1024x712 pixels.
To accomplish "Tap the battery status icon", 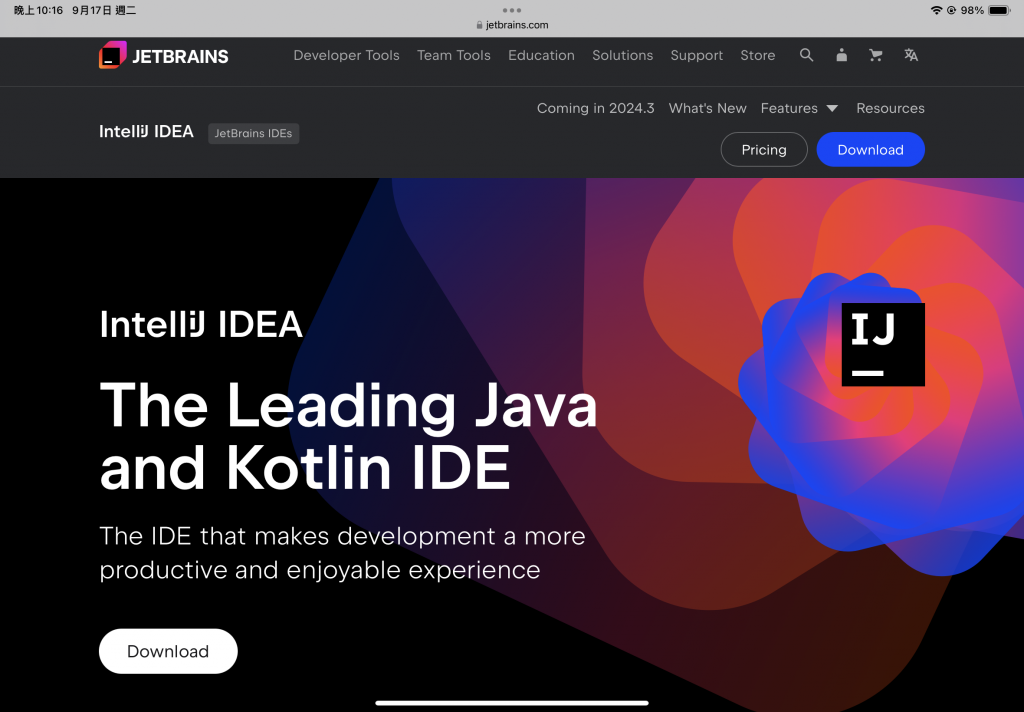I will [x=999, y=10].
